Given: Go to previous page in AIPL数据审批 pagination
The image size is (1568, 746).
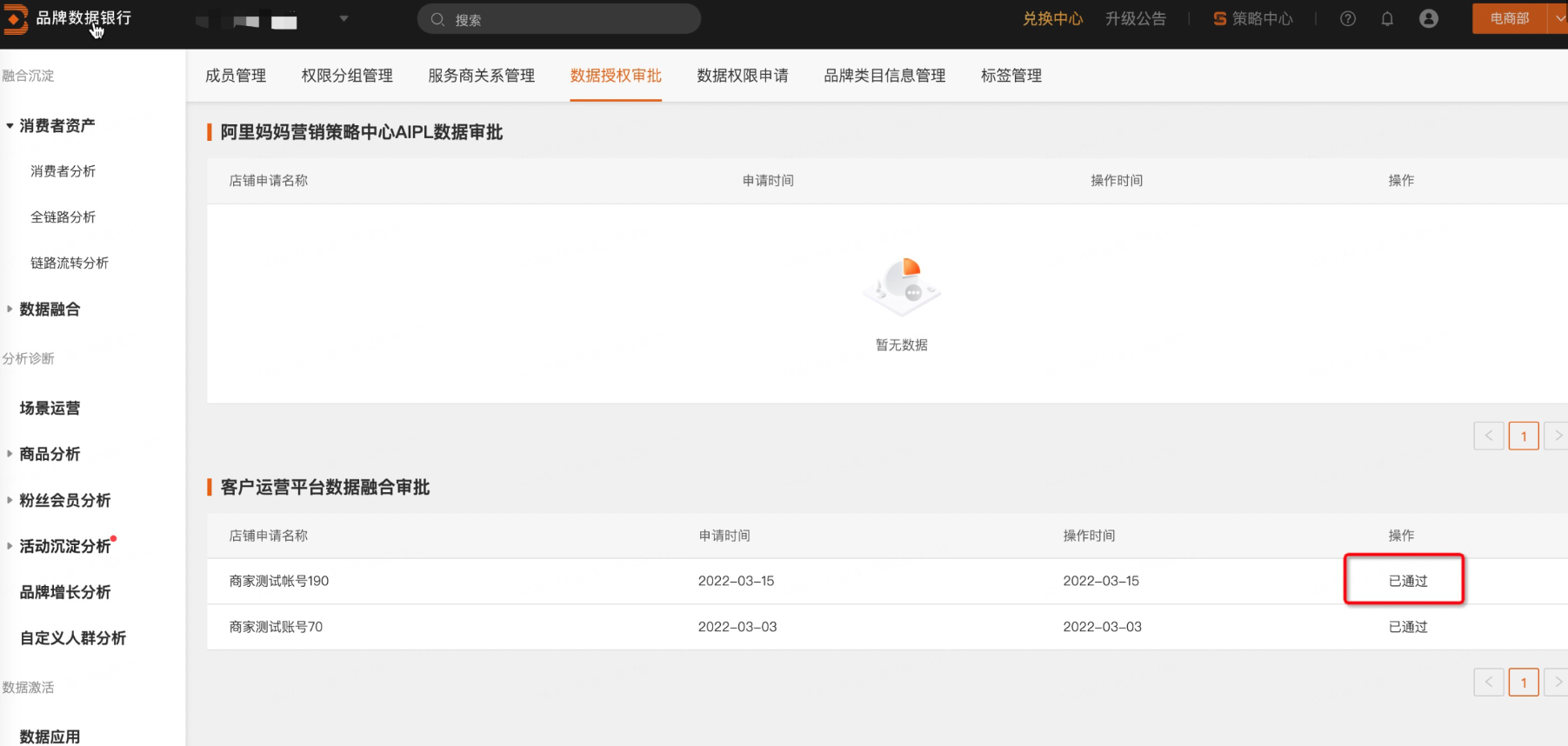Looking at the screenshot, I should (x=1489, y=436).
